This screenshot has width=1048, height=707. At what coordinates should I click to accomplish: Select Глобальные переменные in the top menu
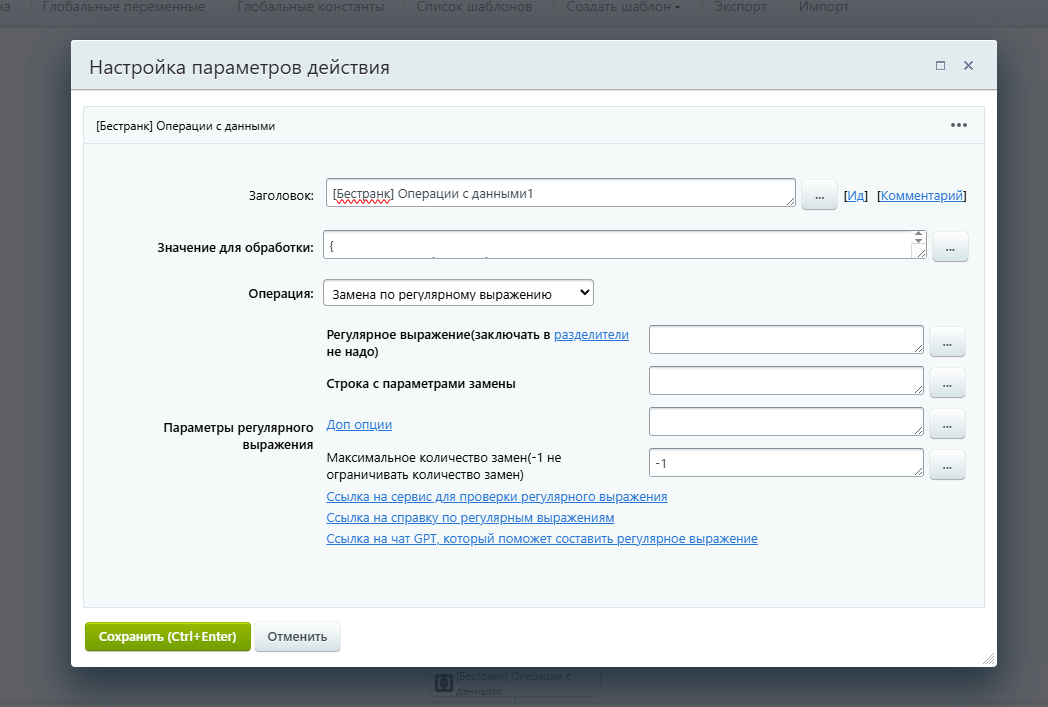[x=122, y=6]
